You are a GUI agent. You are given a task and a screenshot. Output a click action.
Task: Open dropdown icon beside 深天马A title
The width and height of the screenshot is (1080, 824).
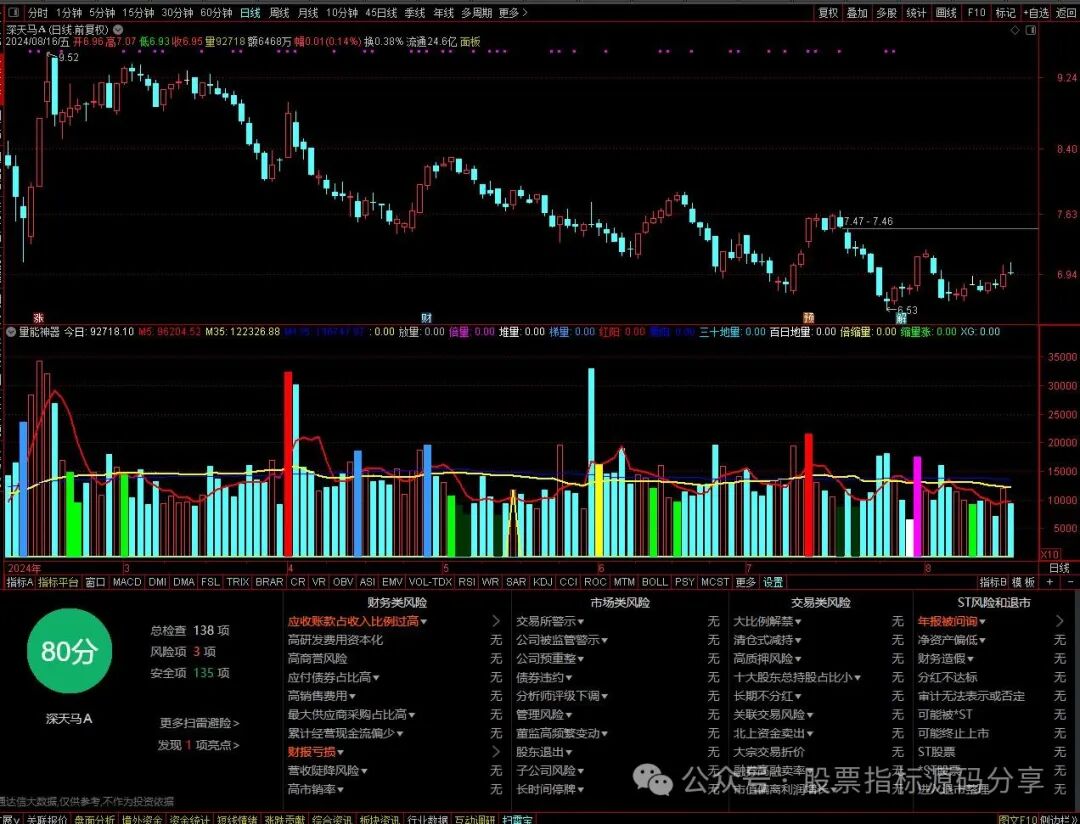(118, 30)
